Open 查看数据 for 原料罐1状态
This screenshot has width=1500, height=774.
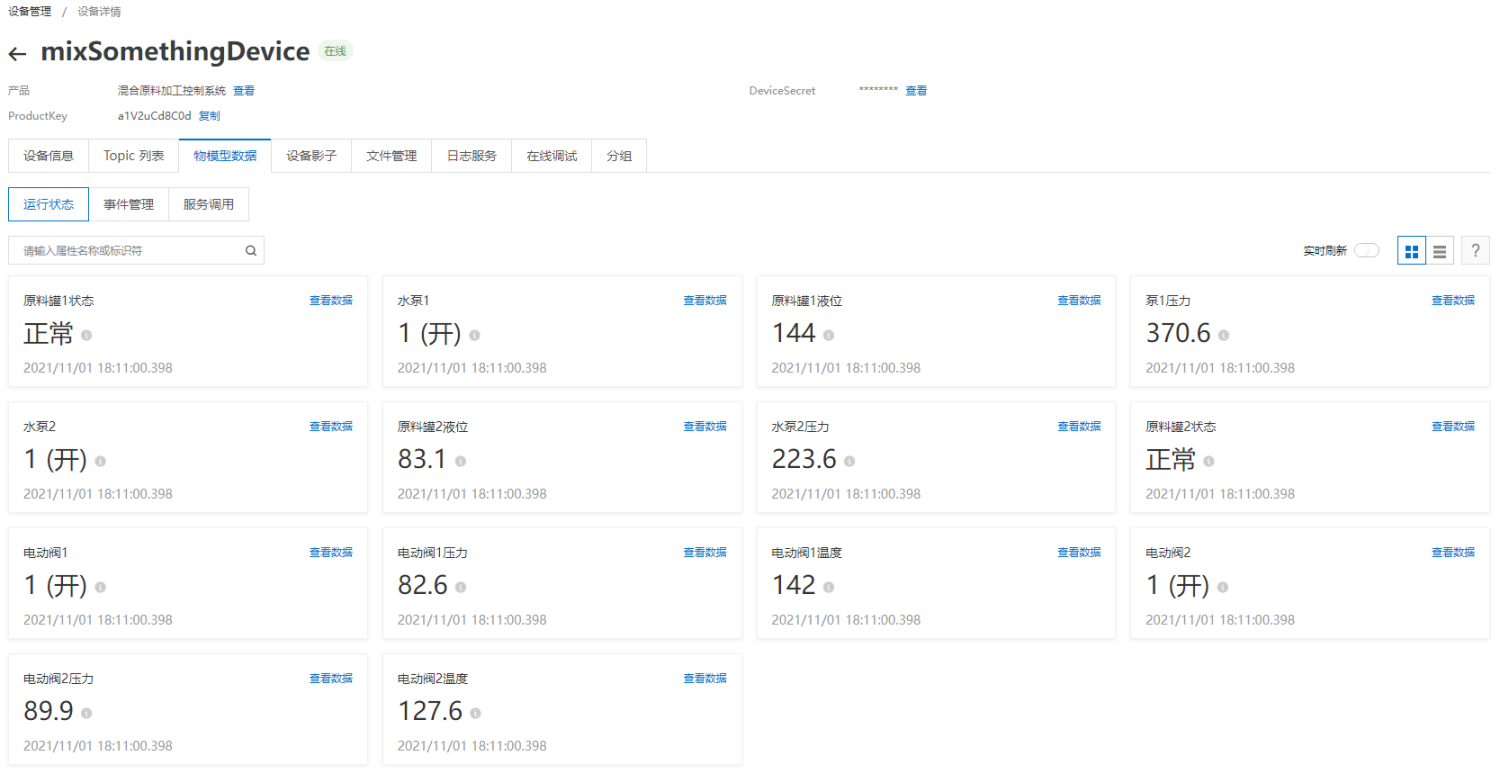tap(331, 300)
